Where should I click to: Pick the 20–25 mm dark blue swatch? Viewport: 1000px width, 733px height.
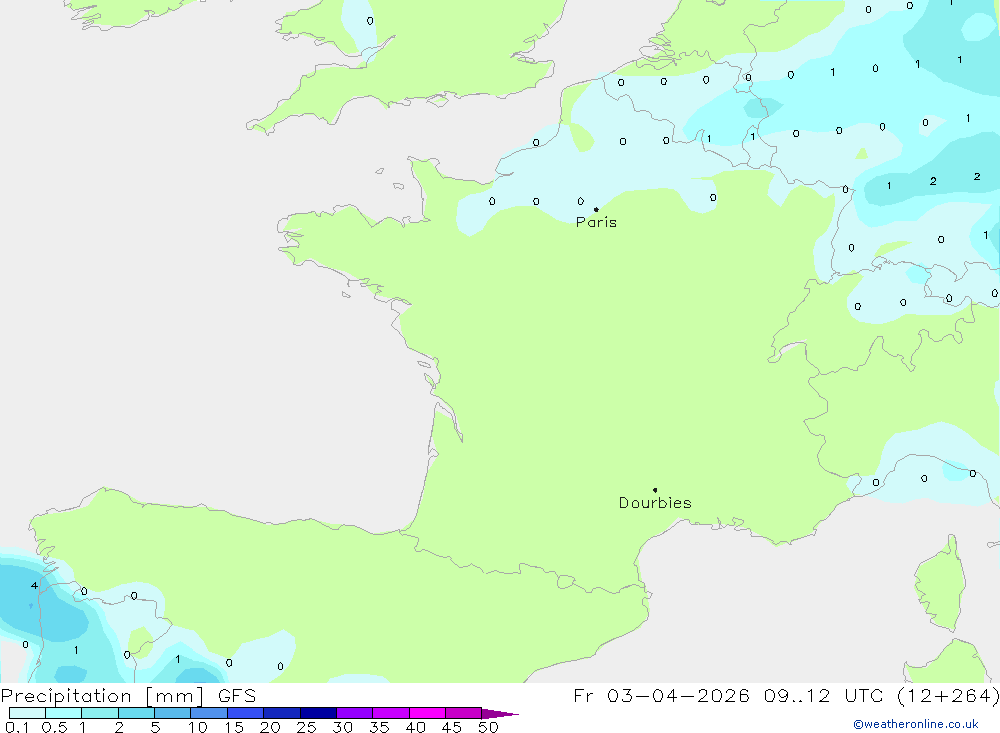tap(282, 713)
